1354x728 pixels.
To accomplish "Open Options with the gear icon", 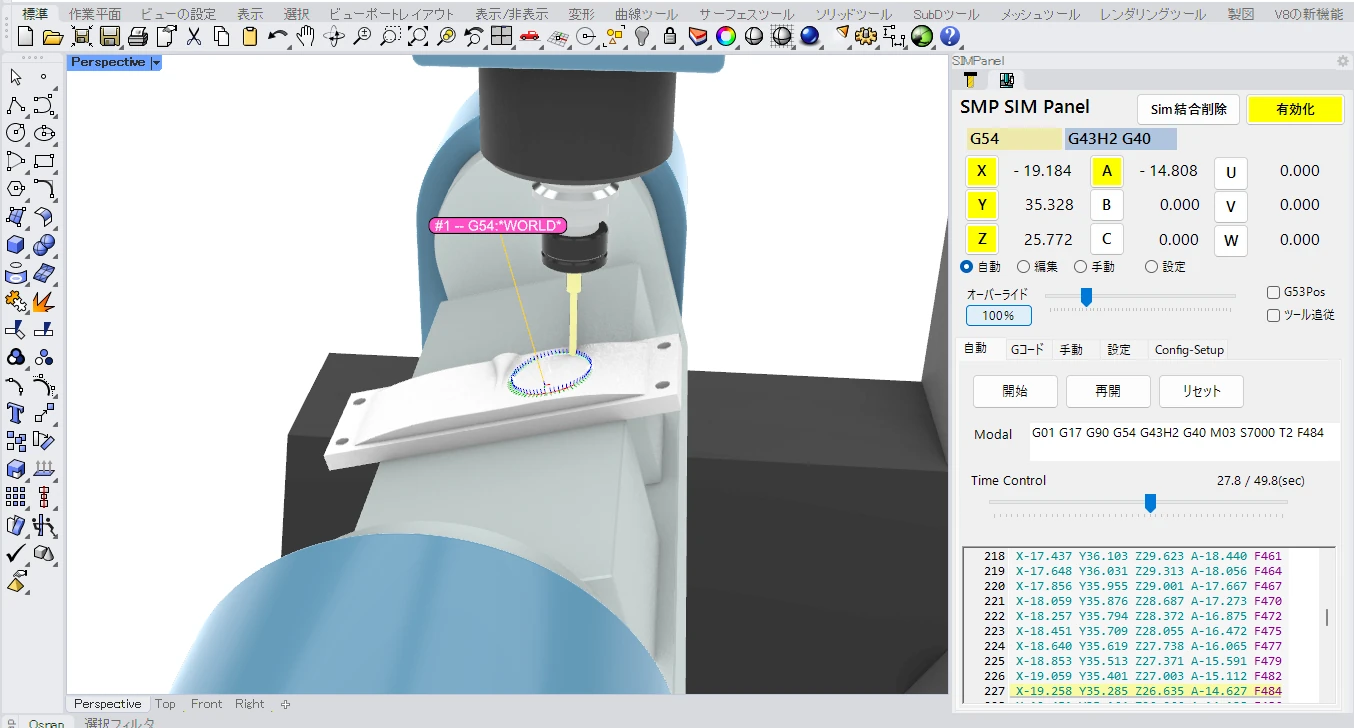I will pyautogui.click(x=866, y=37).
